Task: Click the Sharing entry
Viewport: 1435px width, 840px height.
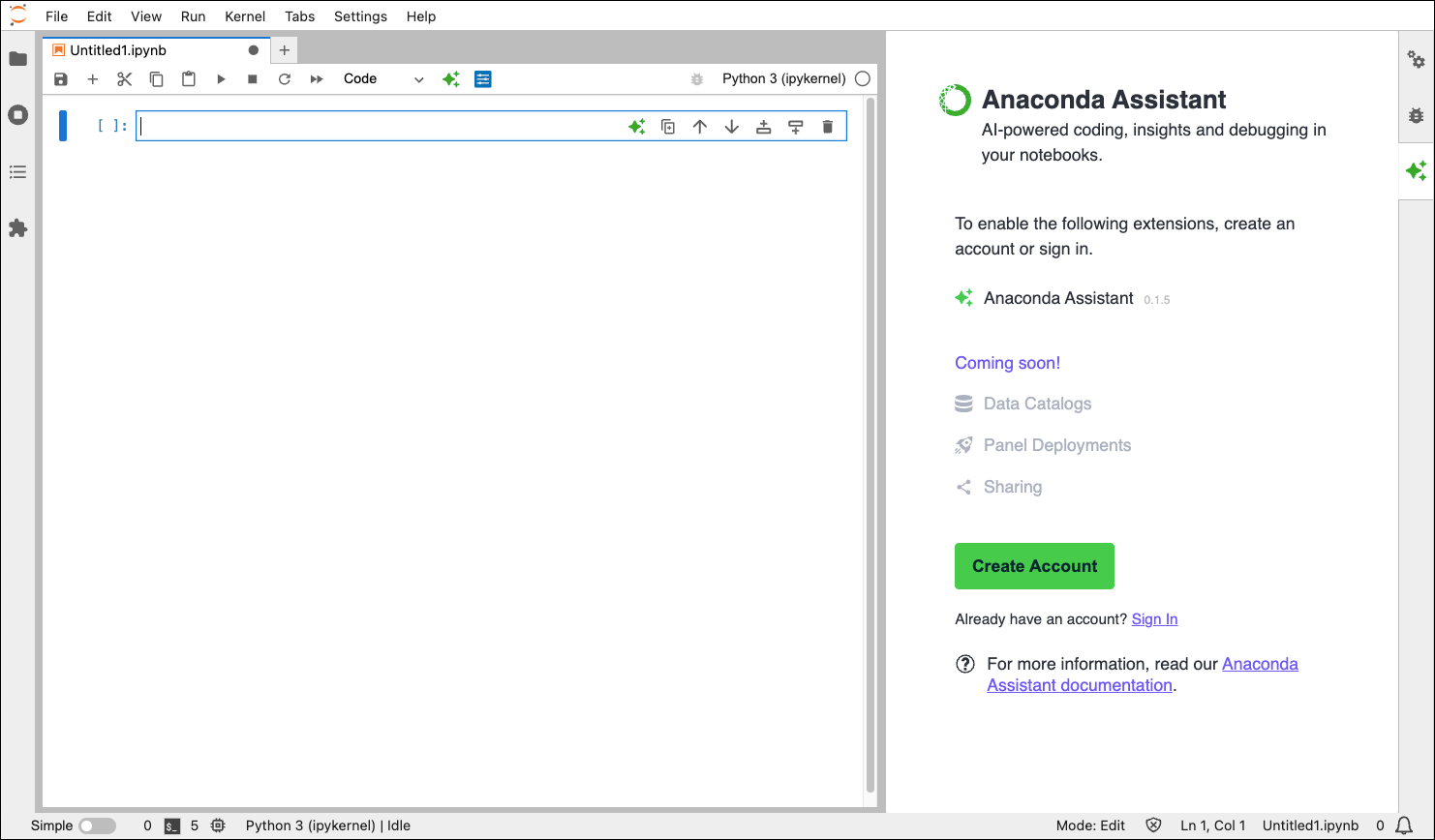Action: (x=998, y=487)
